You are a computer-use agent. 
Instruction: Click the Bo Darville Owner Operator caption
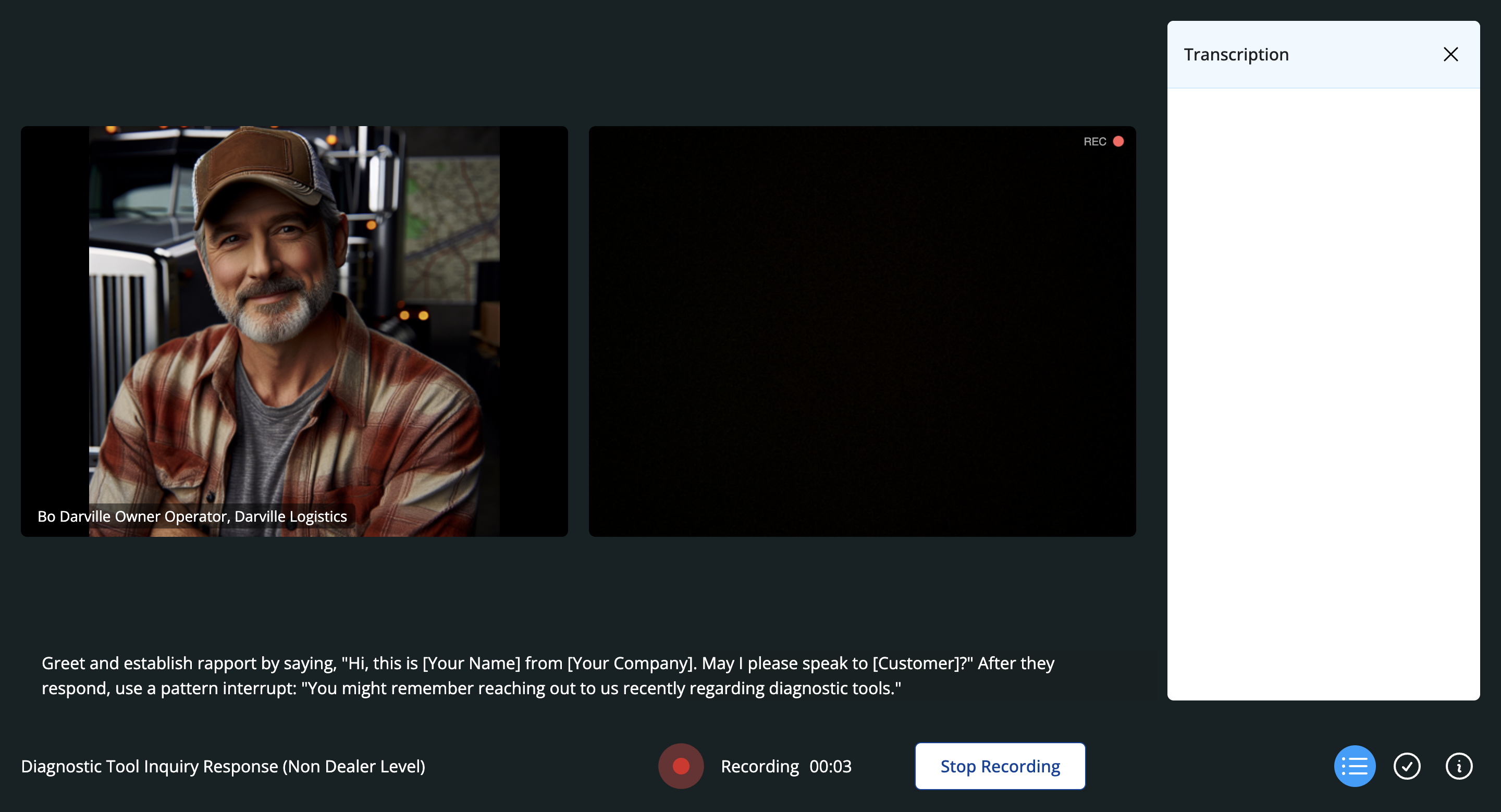(192, 516)
